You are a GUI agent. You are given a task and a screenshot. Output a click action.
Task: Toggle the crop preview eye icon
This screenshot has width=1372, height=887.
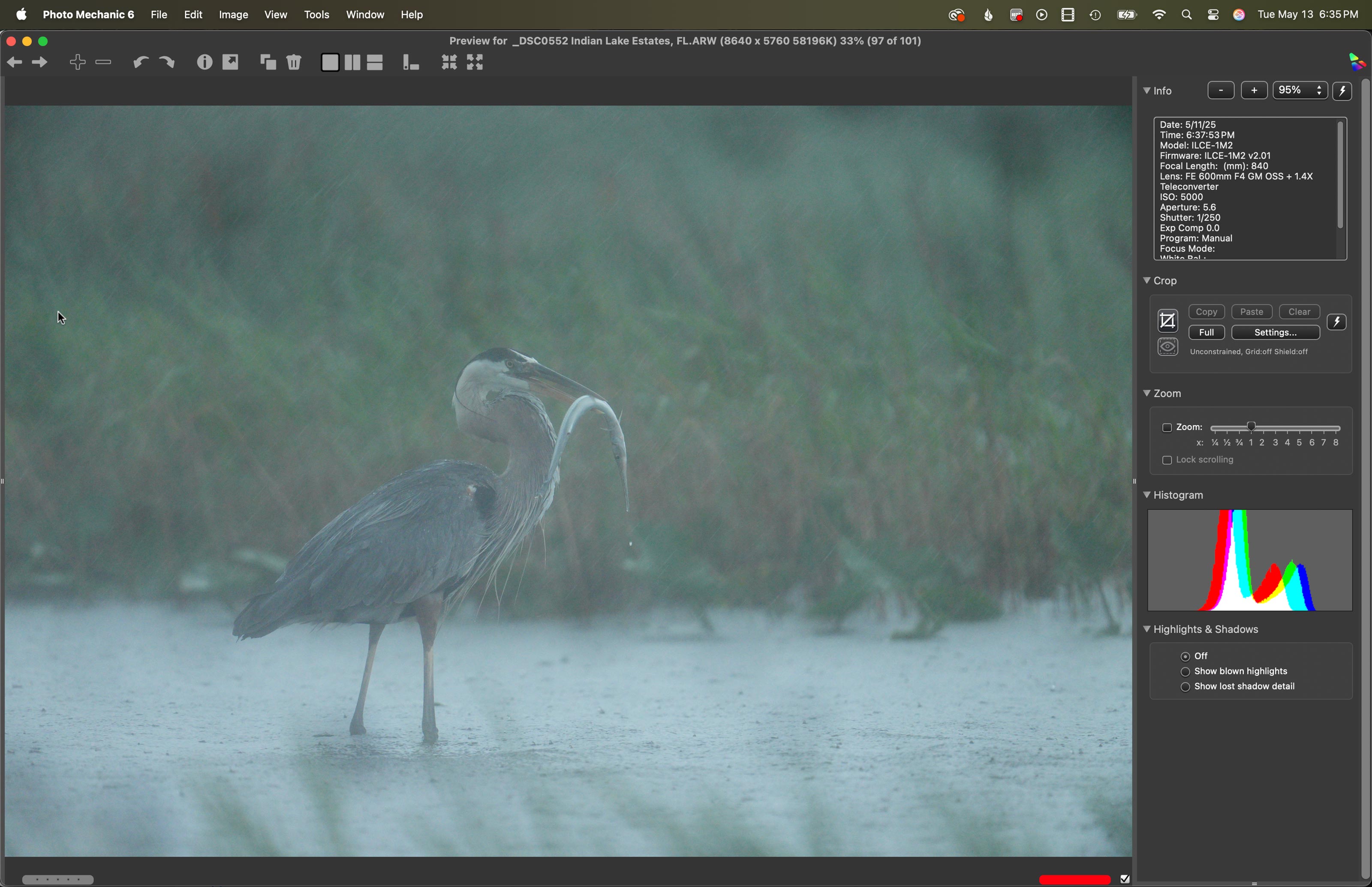(1167, 347)
